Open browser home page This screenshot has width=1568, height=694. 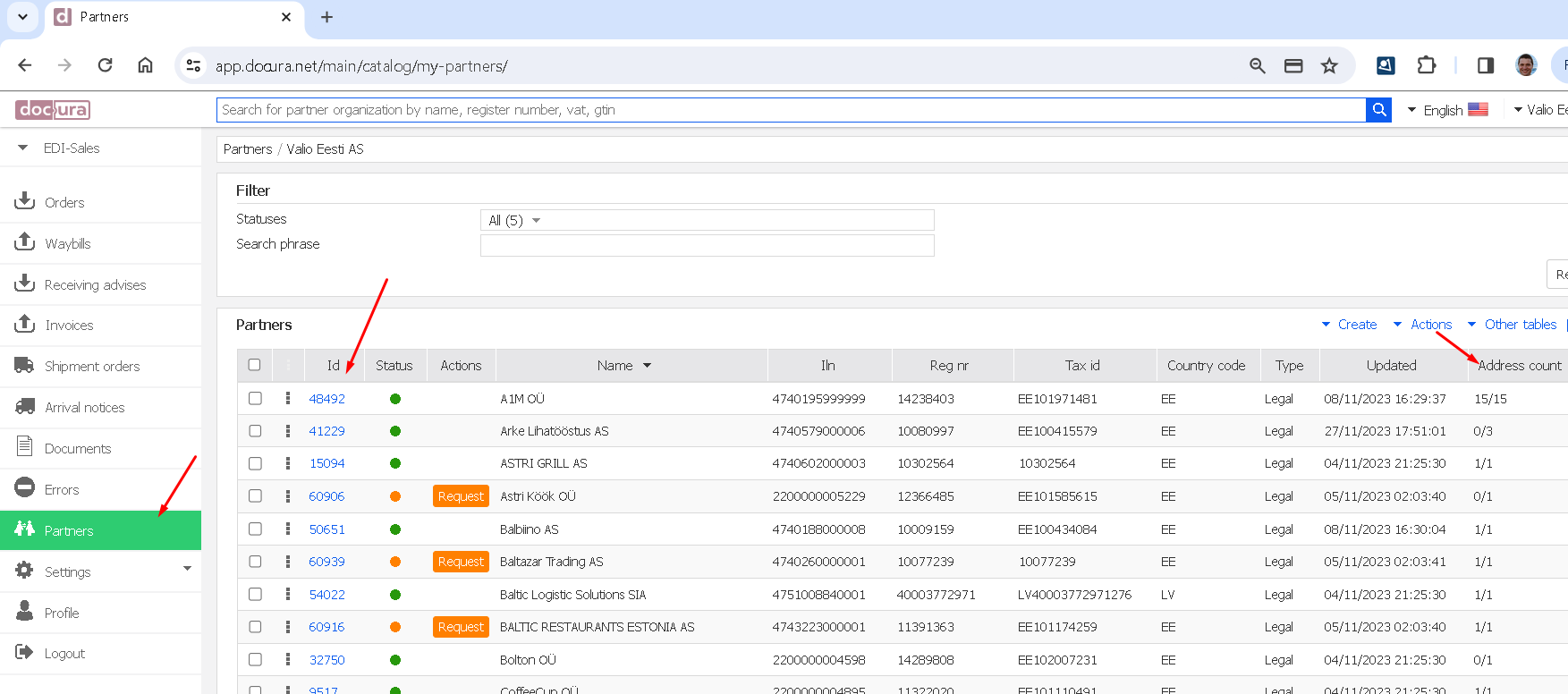[x=145, y=65]
